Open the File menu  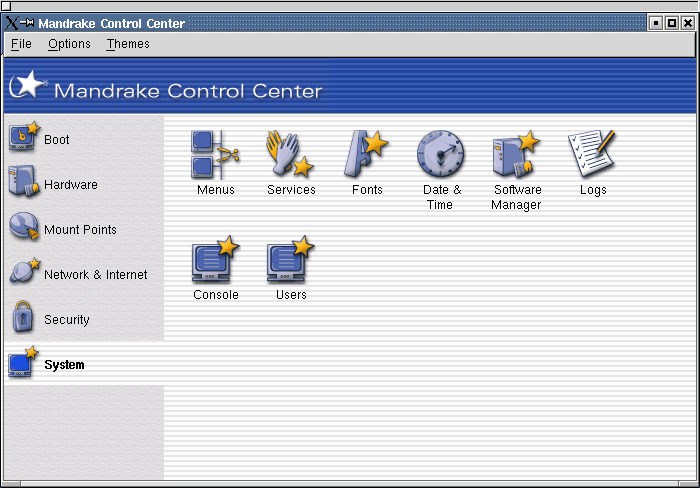21,44
